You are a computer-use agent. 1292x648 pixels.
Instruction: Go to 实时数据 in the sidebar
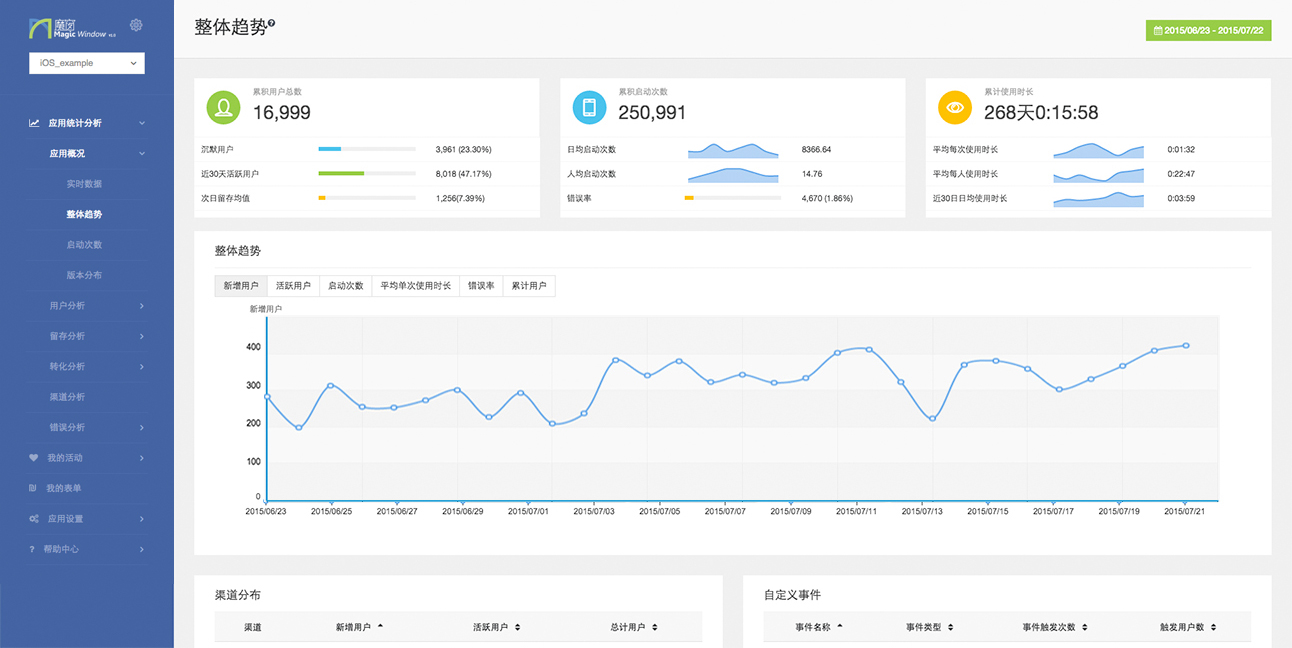(84, 184)
